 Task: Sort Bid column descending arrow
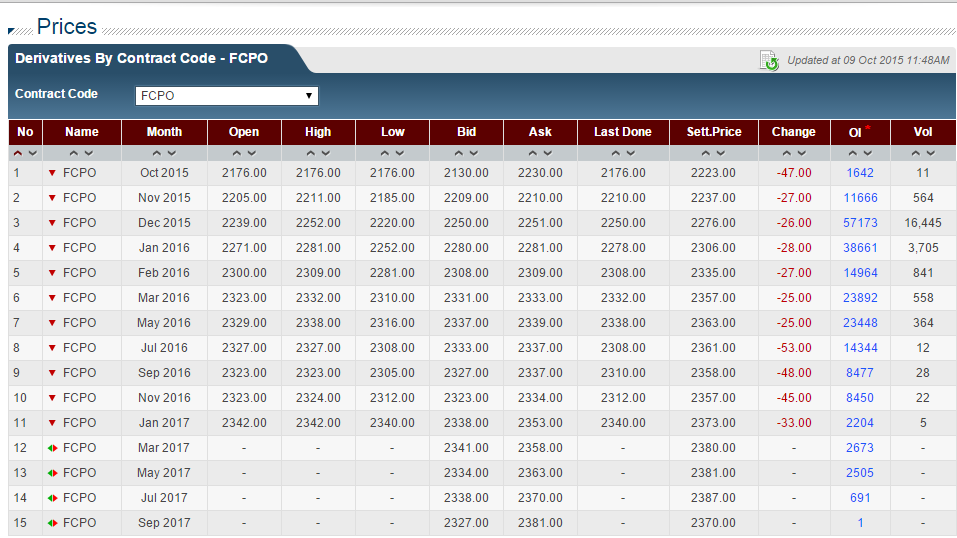(x=474, y=153)
